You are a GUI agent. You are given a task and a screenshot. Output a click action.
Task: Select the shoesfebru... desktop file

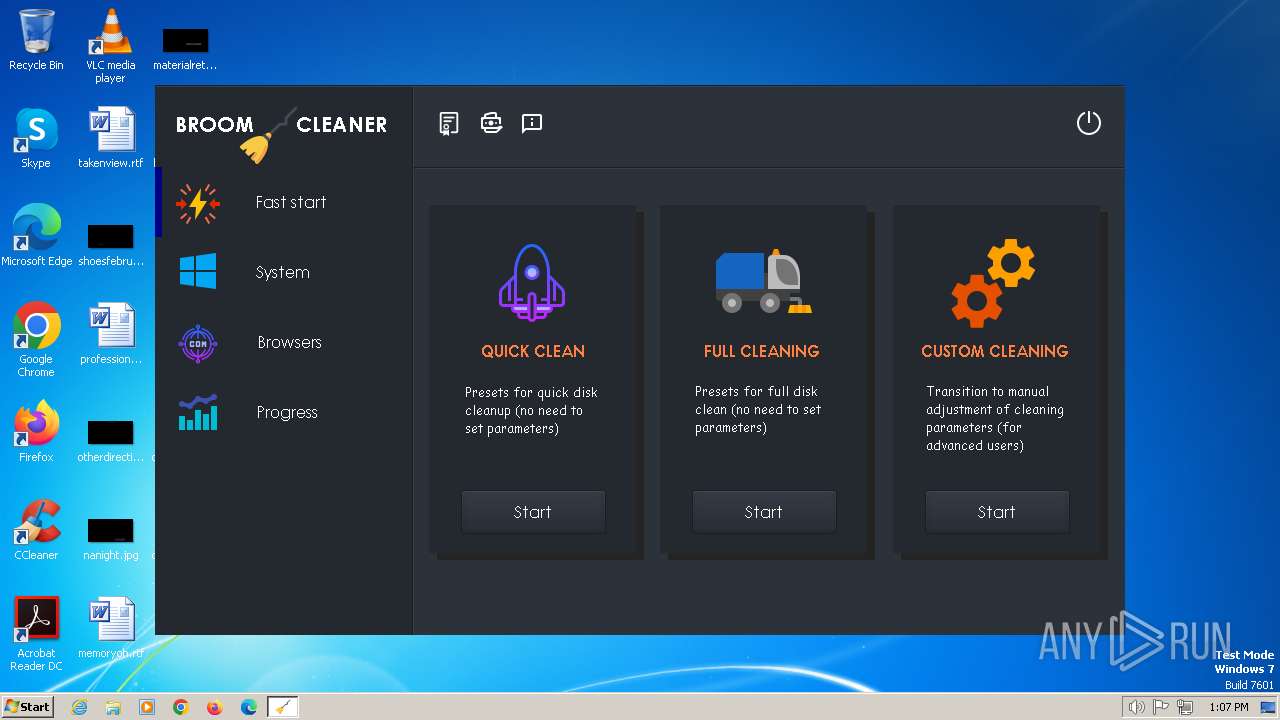[x=110, y=245]
